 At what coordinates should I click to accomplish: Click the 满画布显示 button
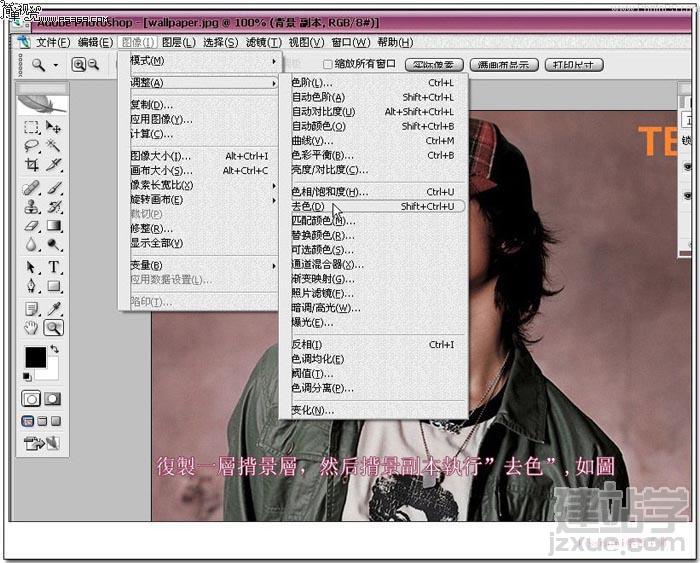[504, 65]
